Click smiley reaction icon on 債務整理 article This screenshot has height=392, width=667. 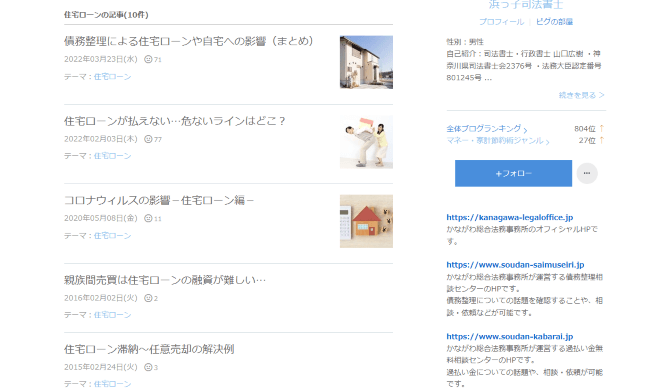pos(148,60)
